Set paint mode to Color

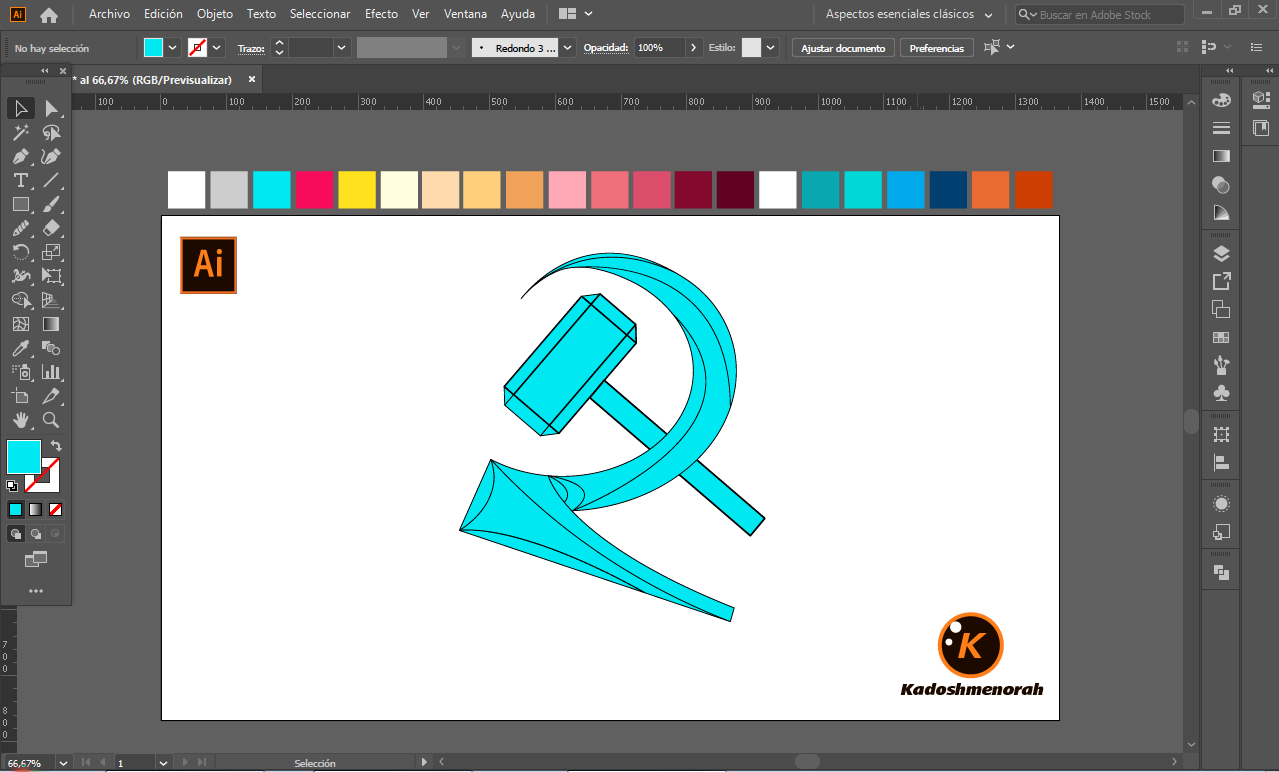15,509
